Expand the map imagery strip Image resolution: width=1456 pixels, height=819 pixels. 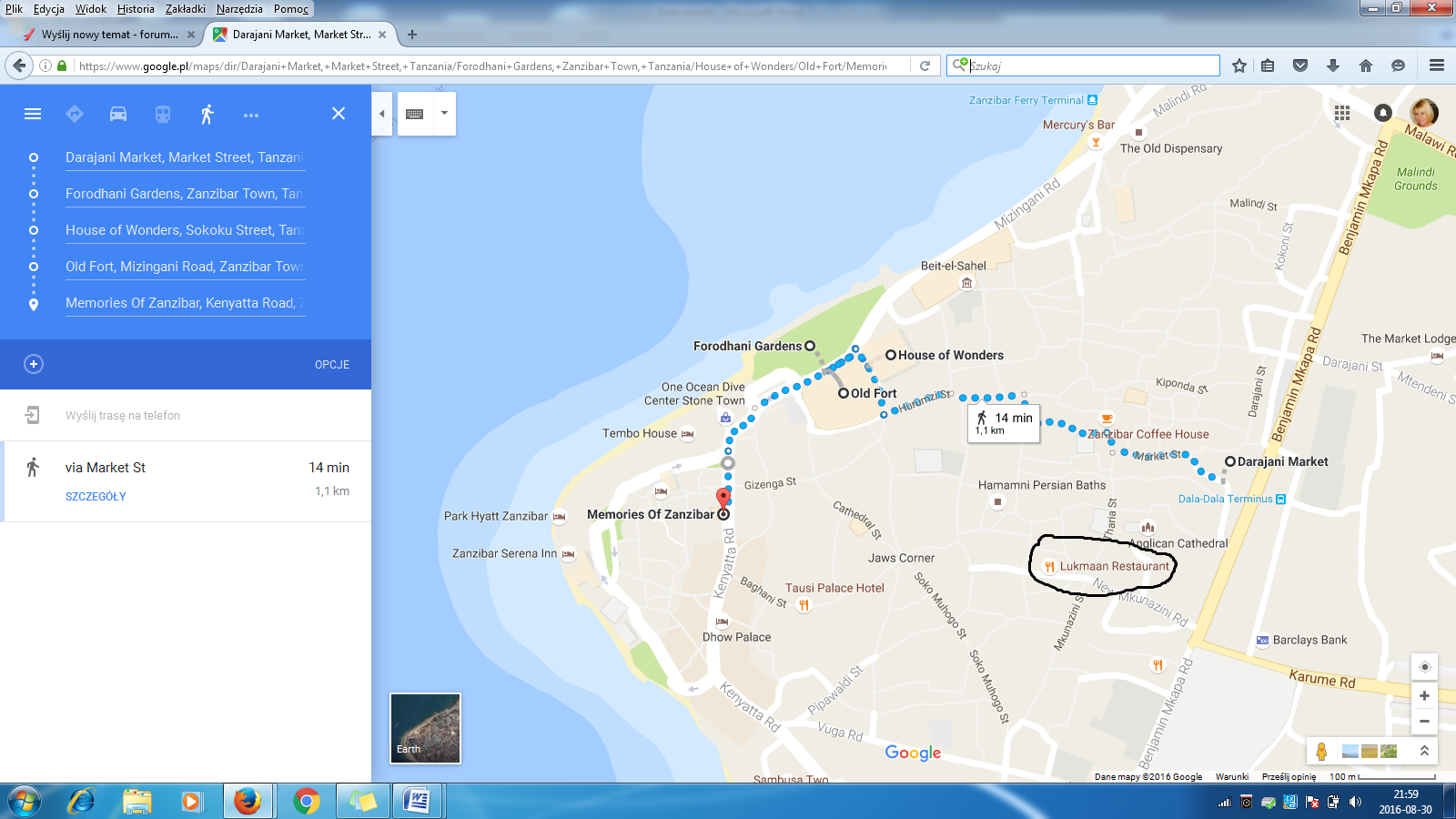(1424, 751)
